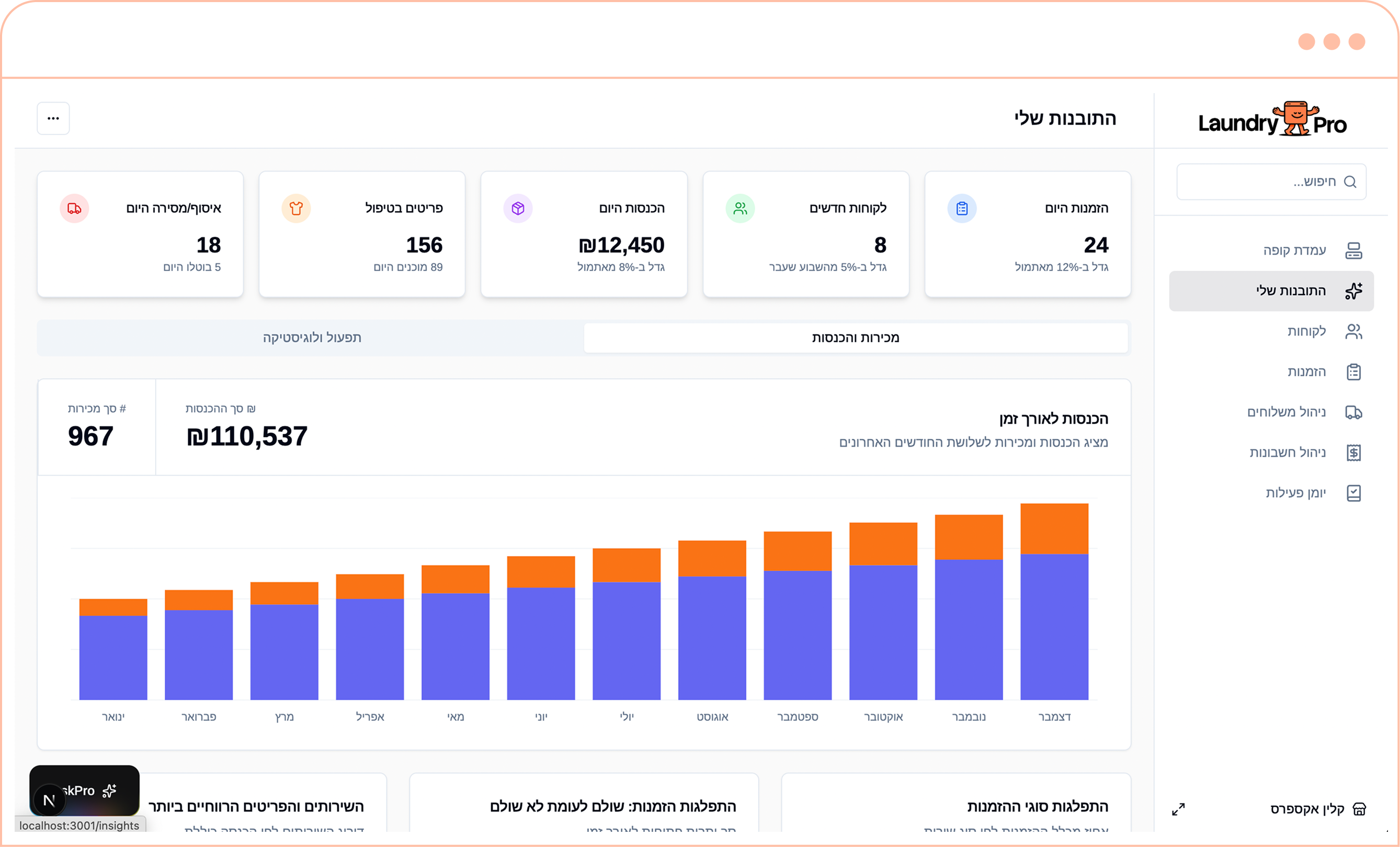Select the מכירות והכנסות tab
Image resolution: width=1400 pixels, height=847 pixels.
pyautogui.click(x=855, y=337)
